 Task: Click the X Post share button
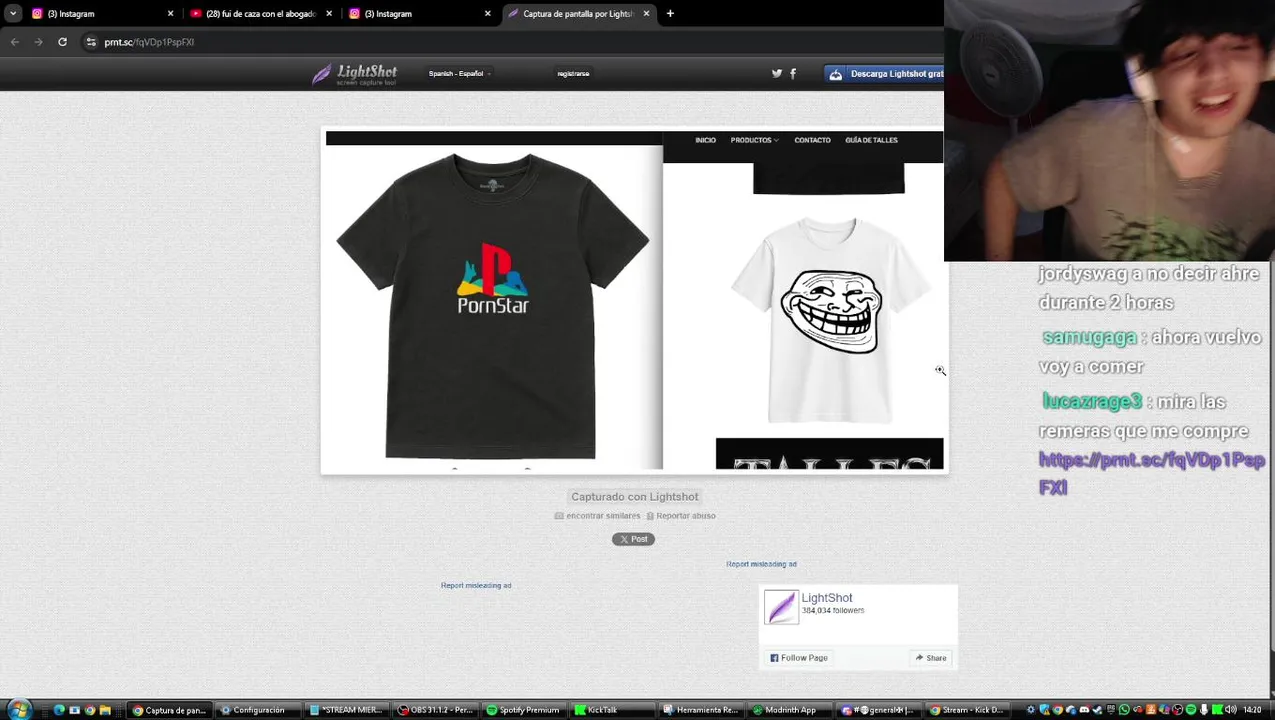coord(633,539)
